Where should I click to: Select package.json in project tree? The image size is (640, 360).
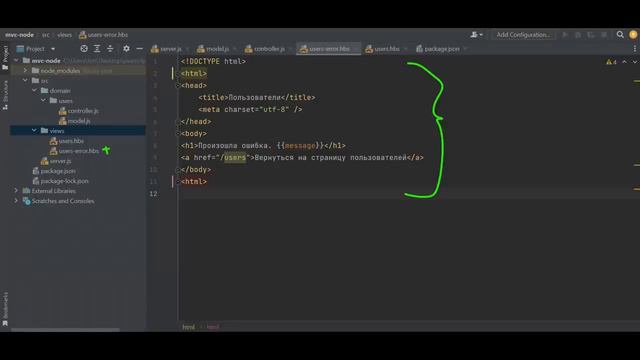53,171
